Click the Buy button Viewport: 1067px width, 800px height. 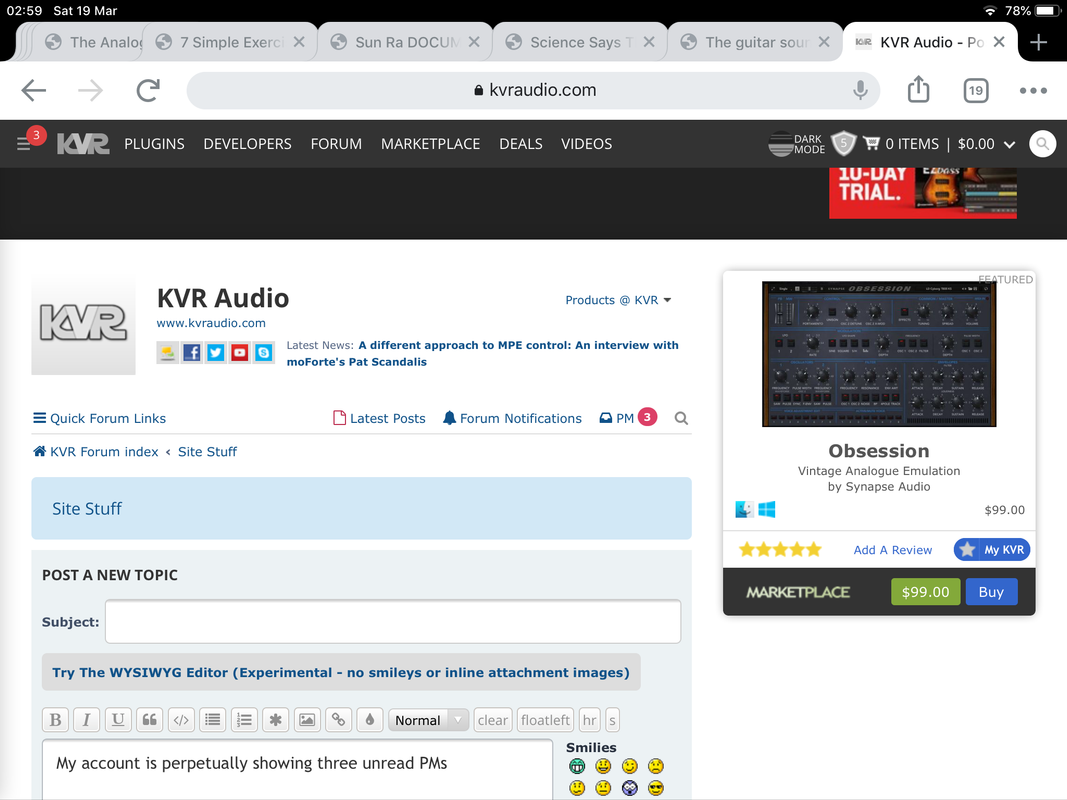(991, 592)
